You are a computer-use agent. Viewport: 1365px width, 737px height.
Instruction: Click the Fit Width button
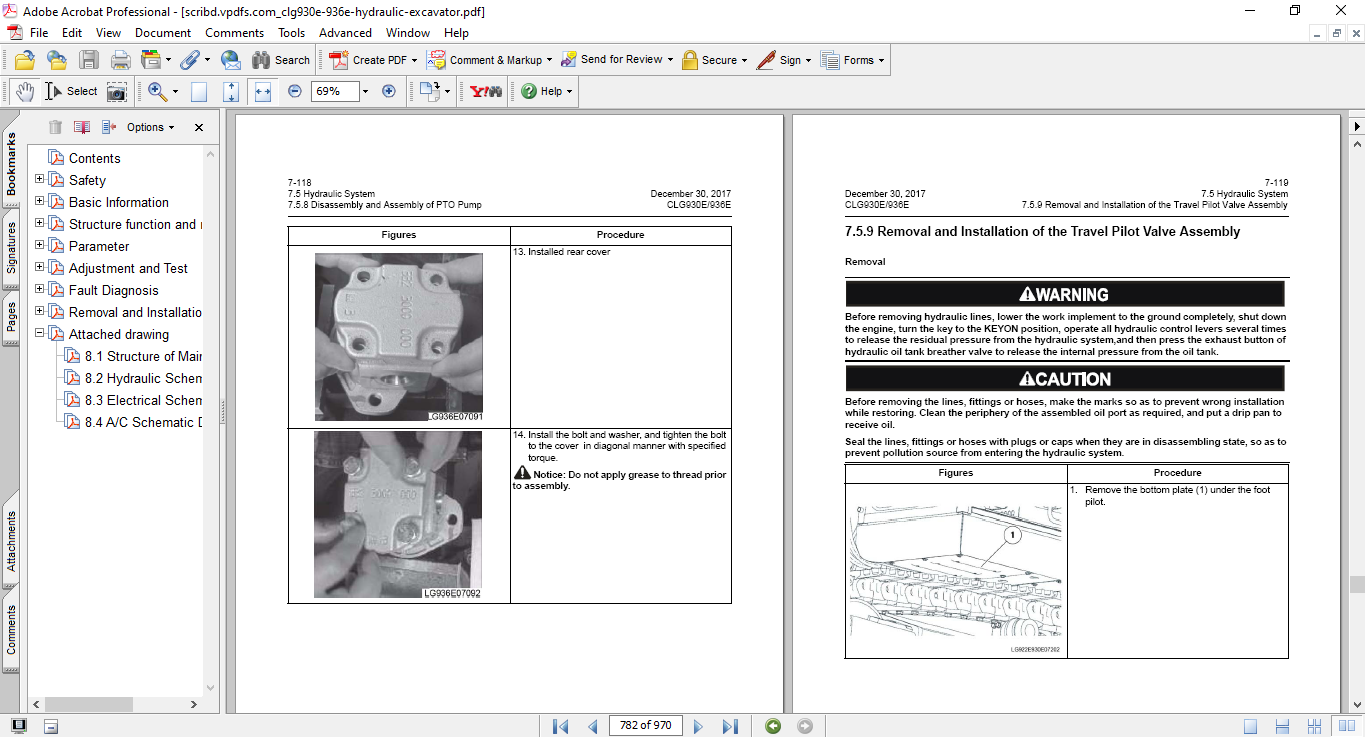tap(263, 91)
